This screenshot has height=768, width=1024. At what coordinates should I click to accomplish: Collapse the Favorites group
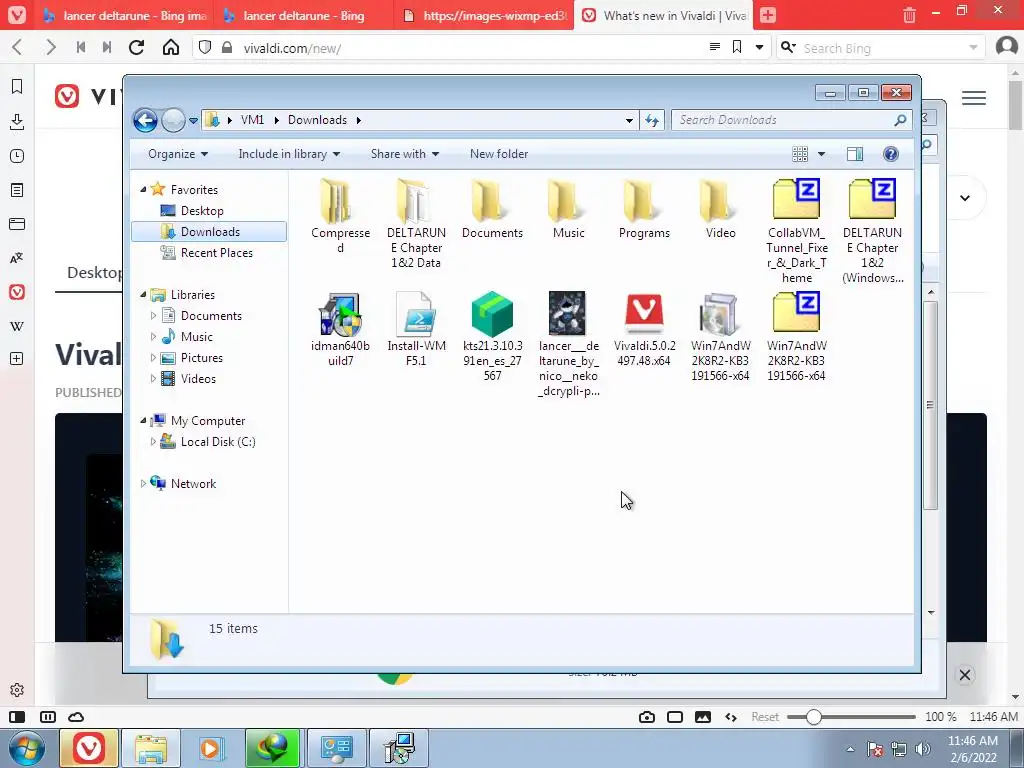click(x=144, y=189)
